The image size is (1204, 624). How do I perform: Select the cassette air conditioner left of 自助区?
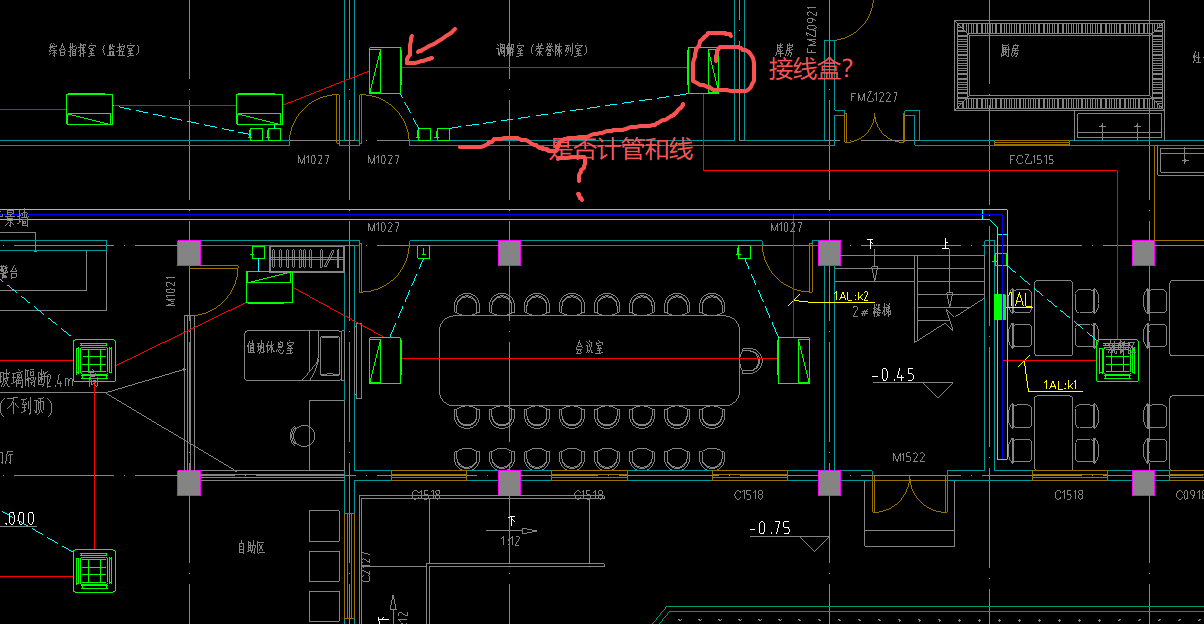coord(94,569)
